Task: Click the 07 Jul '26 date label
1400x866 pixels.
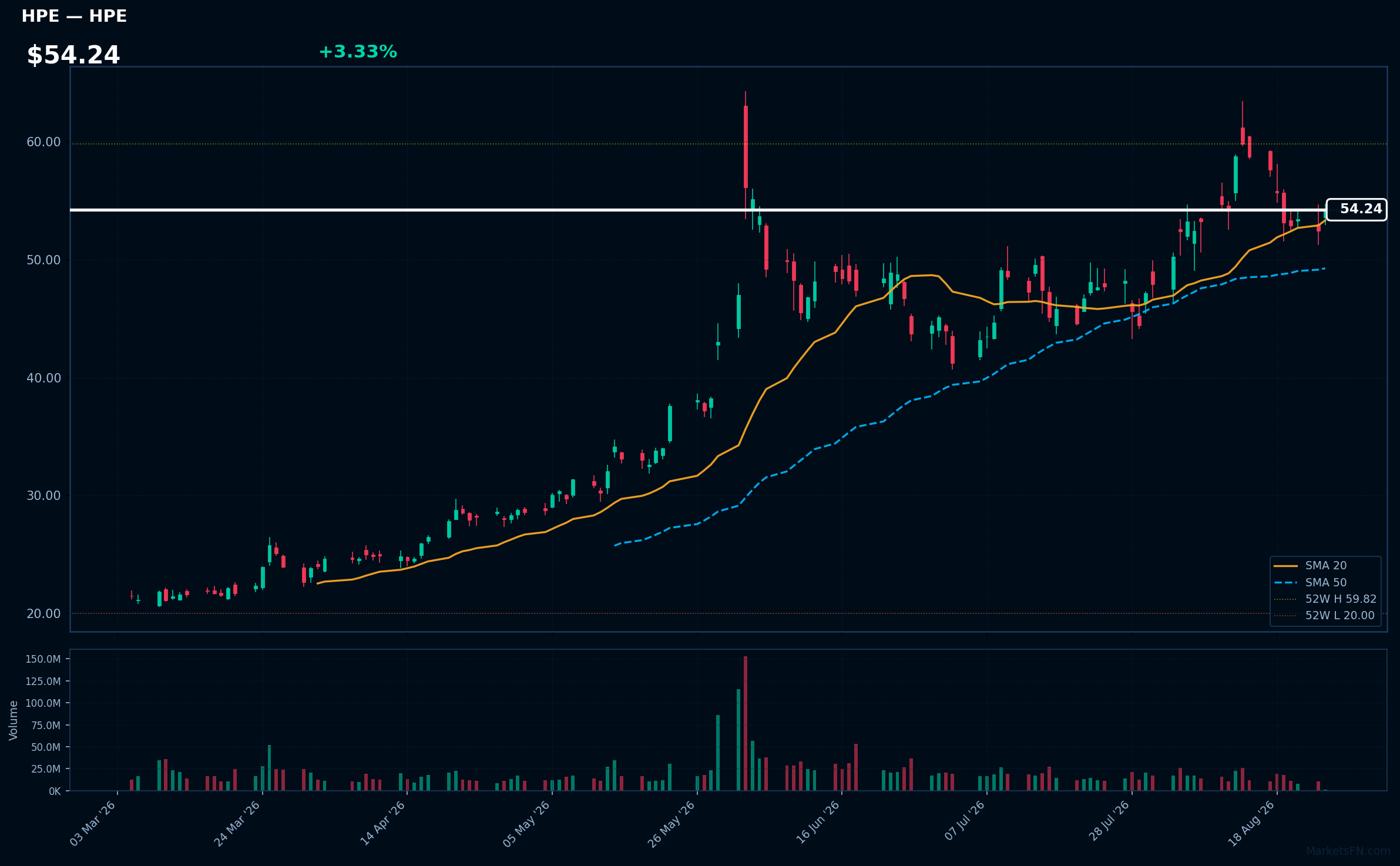Action: click(965, 821)
